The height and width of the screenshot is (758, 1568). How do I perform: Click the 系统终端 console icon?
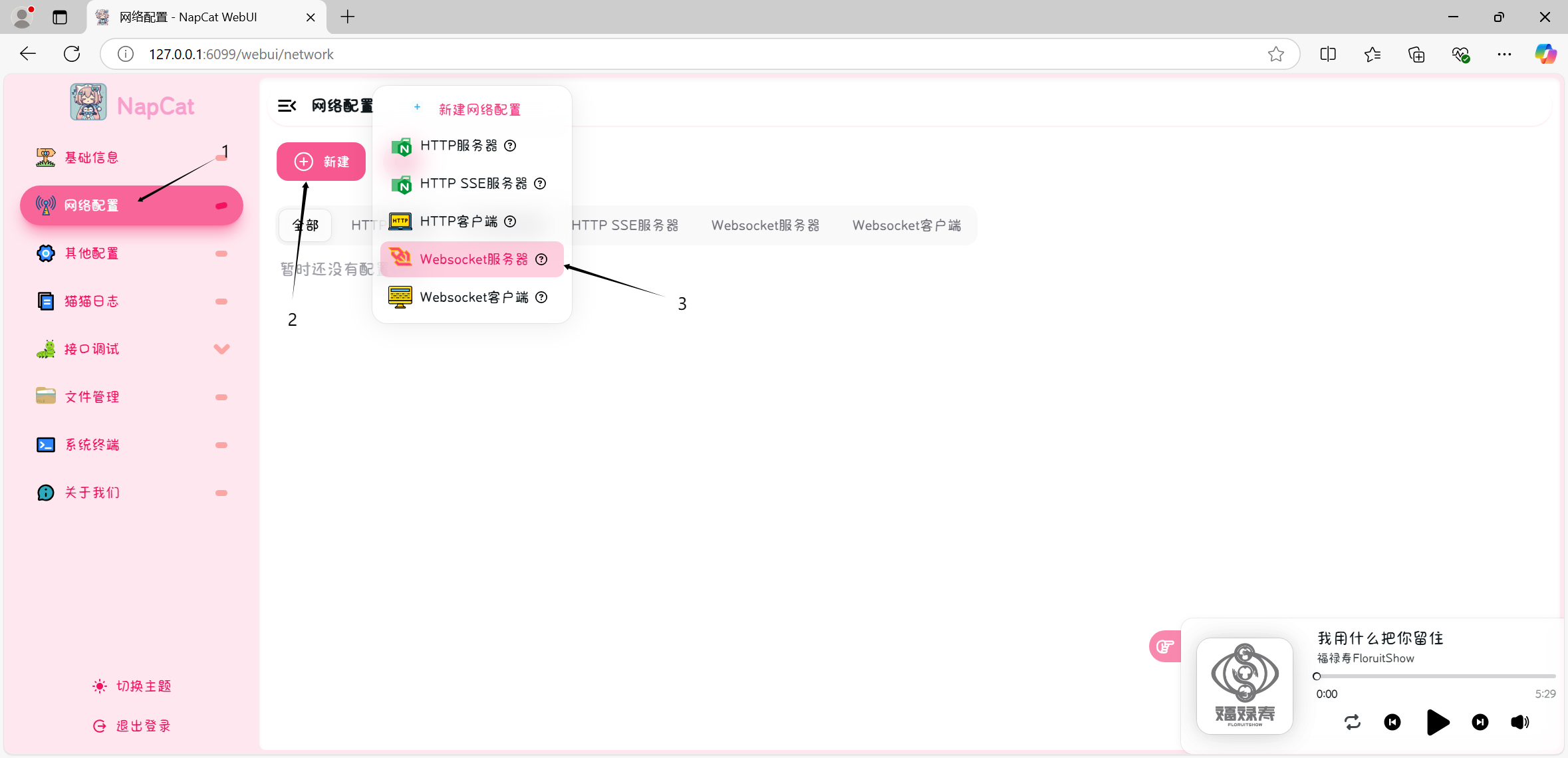45,445
